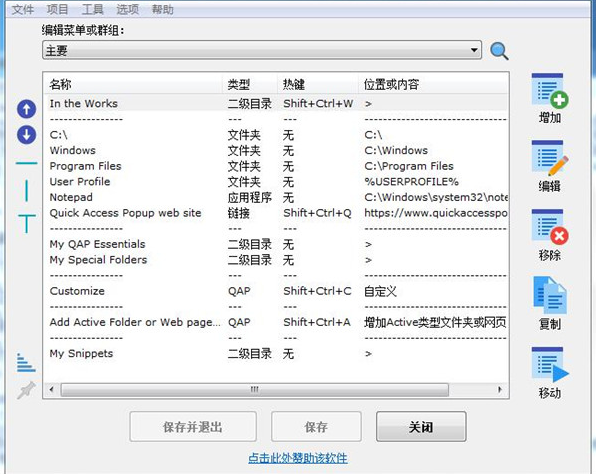
Task: Add a horizontal separator line
Action: tap(26, 163)
